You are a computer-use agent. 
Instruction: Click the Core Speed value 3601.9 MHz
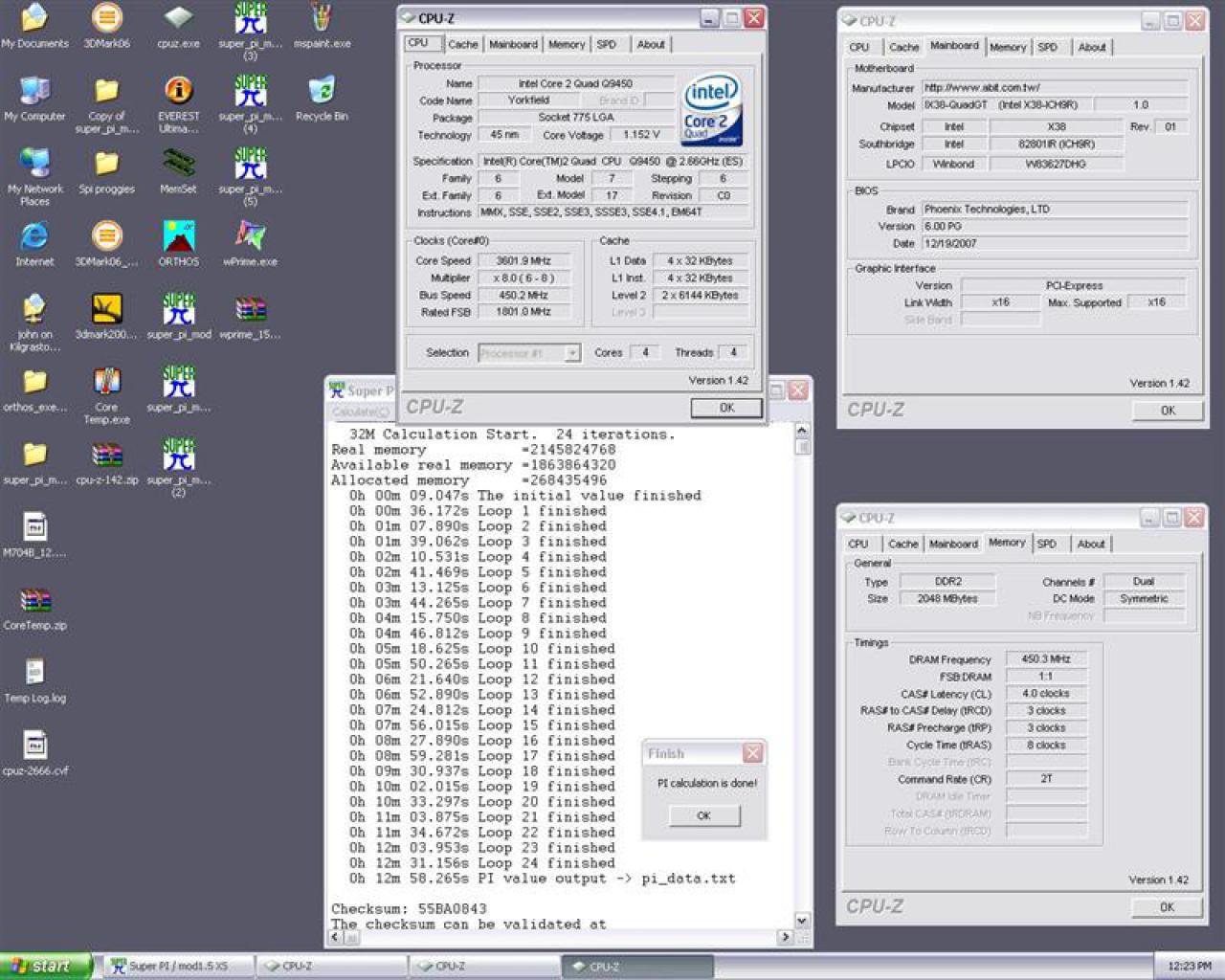pyautogui.click(x=523, y=260)
